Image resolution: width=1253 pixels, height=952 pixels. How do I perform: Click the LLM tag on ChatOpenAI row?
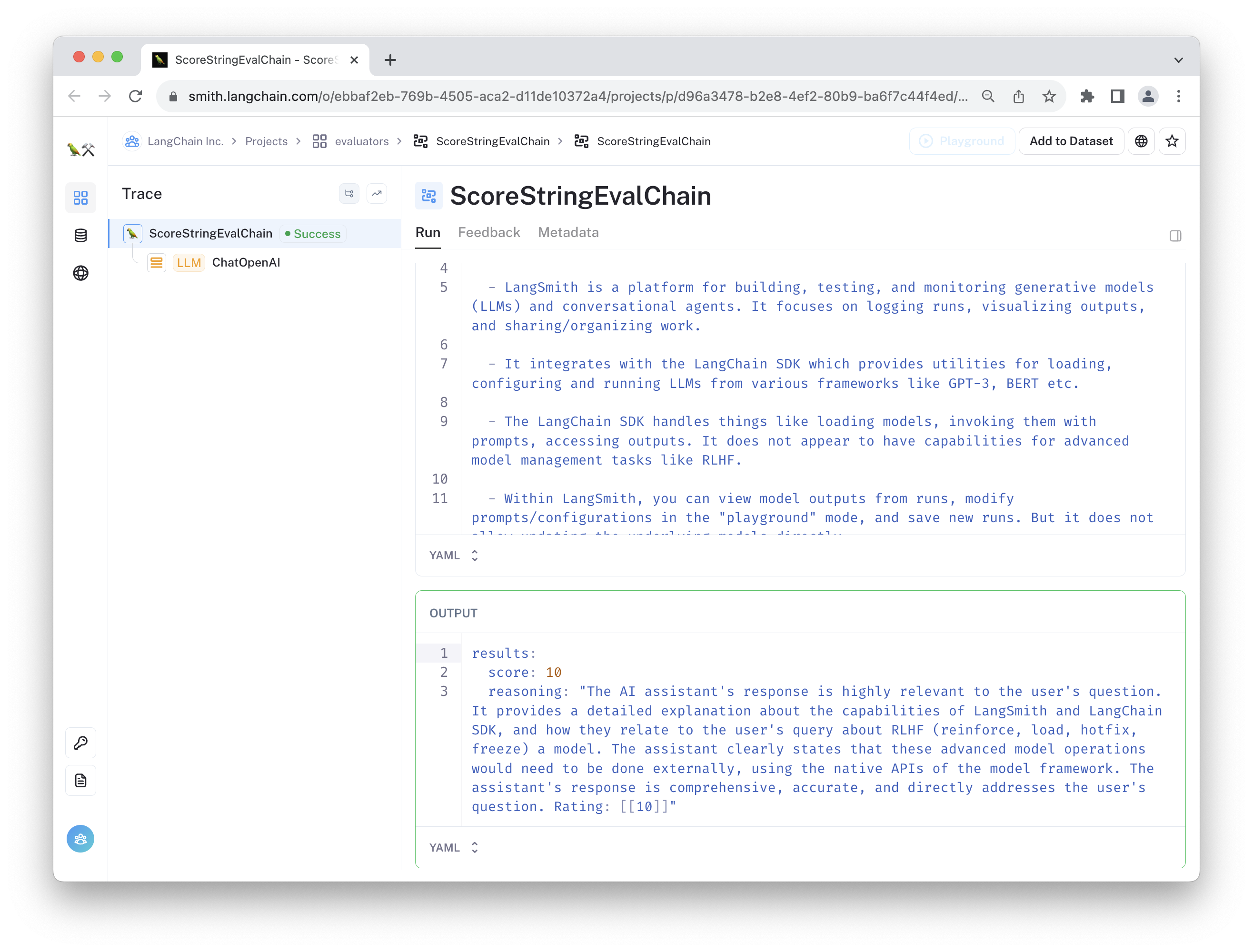189,262
